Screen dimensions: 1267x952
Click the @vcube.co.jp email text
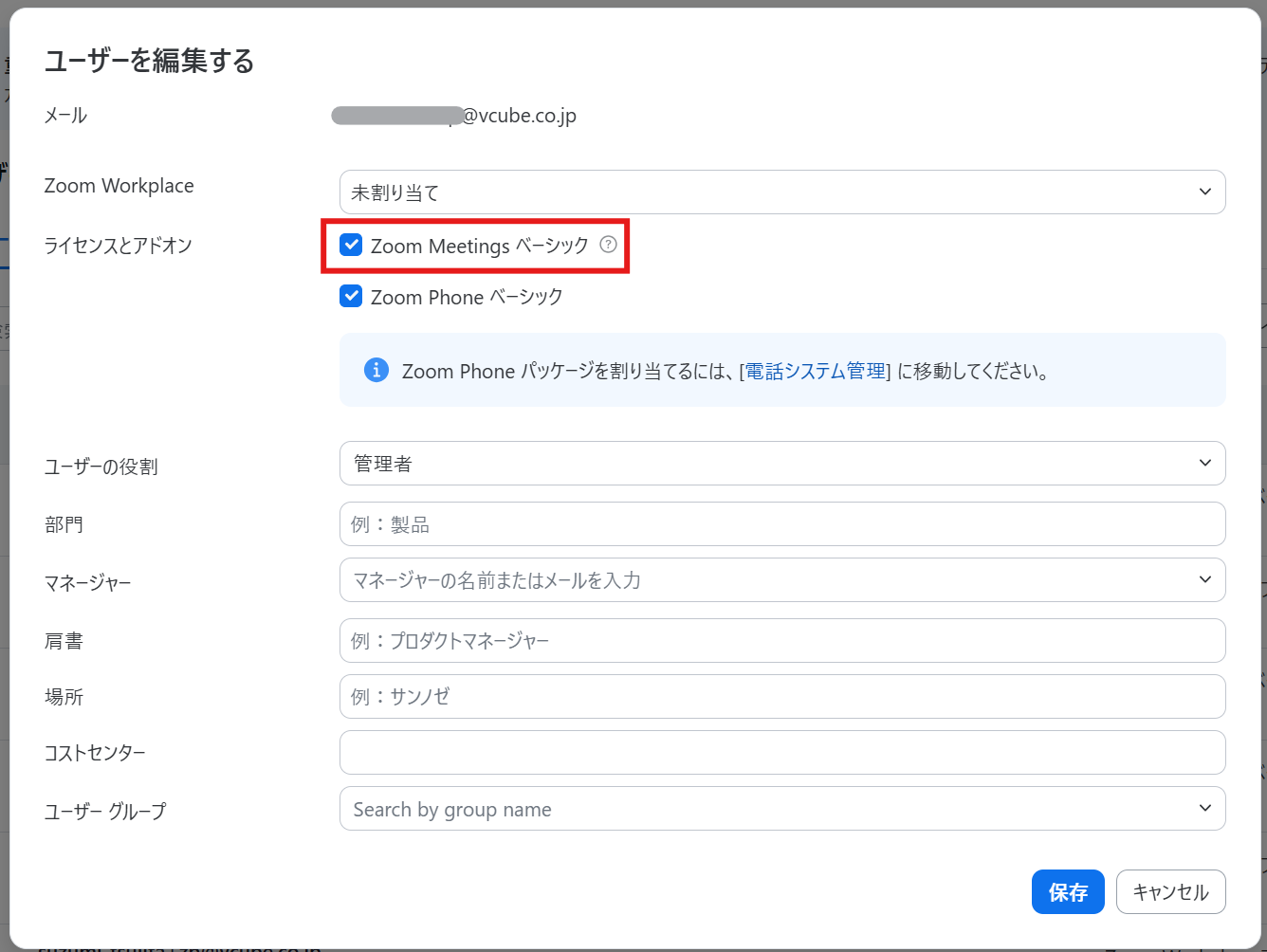pyautogui.click(x=519, y=116)
